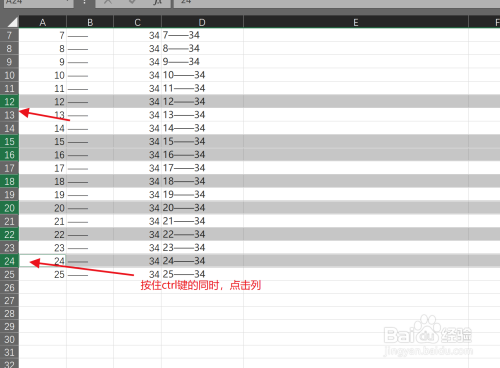Select row 10 via its header

[9, 75]
